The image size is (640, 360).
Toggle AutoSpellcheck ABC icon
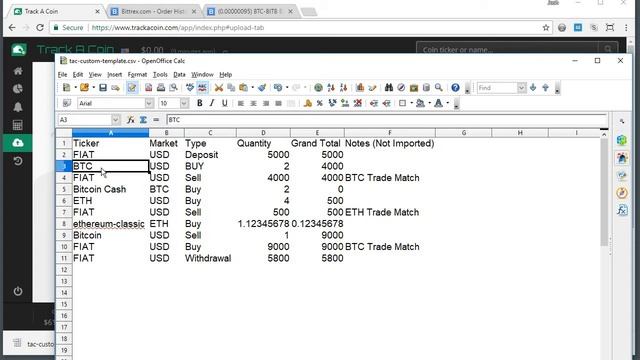click(x=202, y=88)
